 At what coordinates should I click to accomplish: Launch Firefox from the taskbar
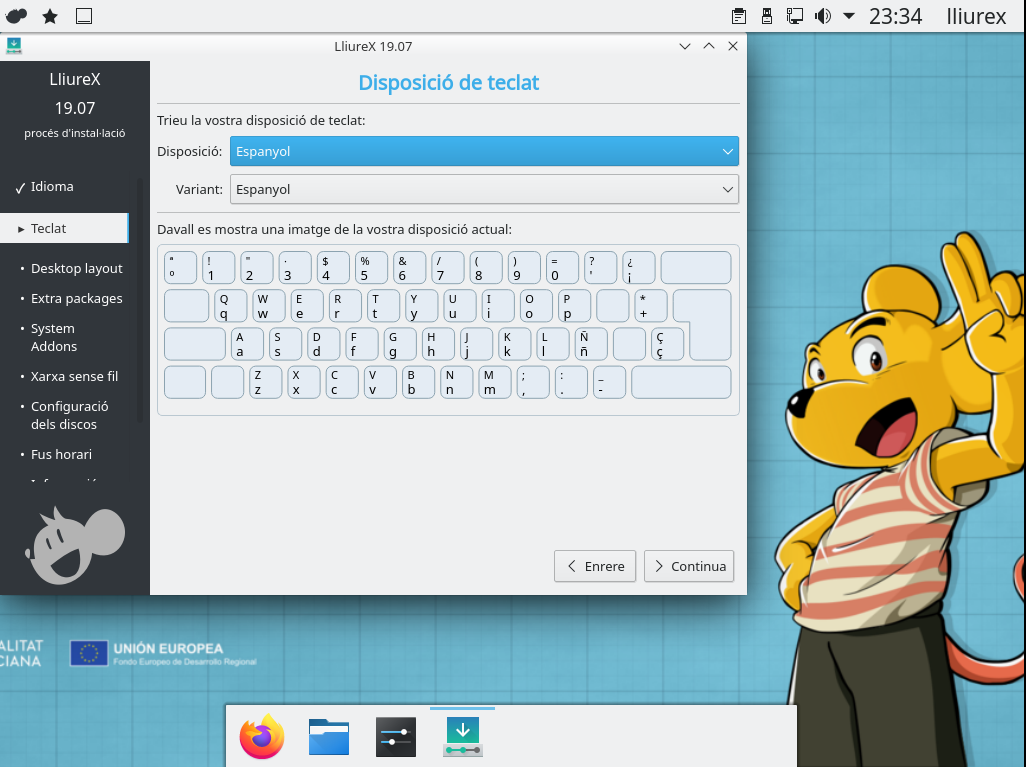click(x=262, y=736)
